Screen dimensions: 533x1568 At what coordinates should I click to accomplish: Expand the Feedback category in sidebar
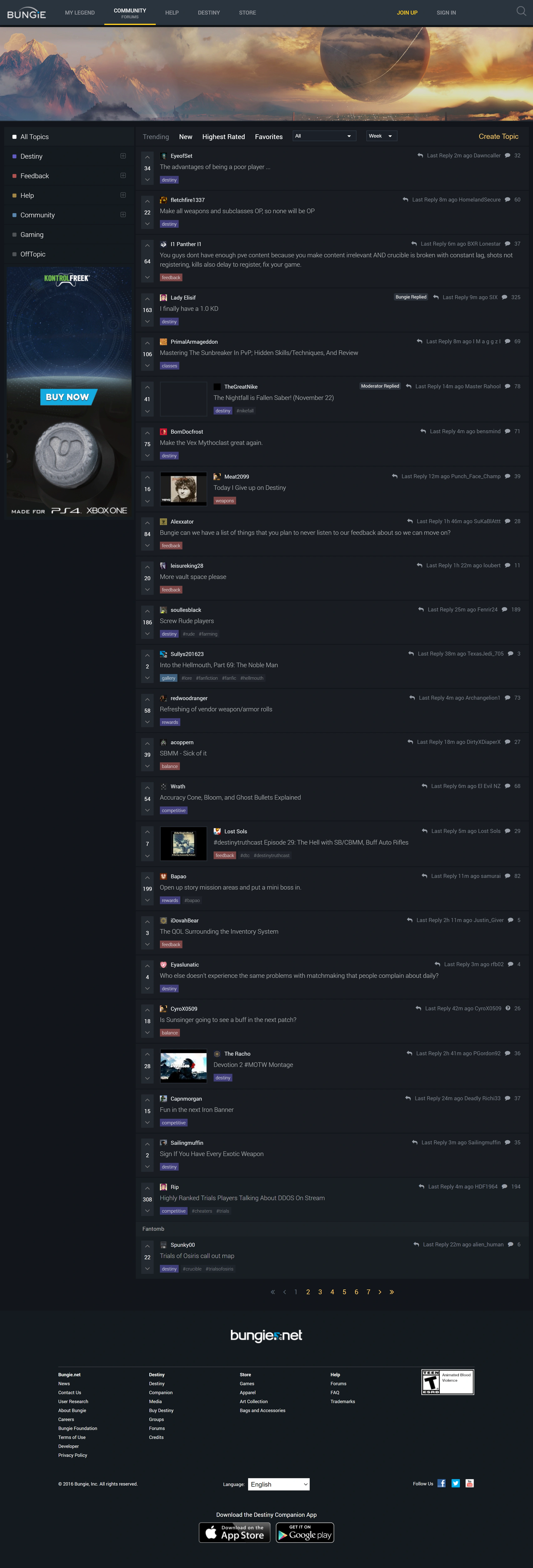click(x=123, y=175)
